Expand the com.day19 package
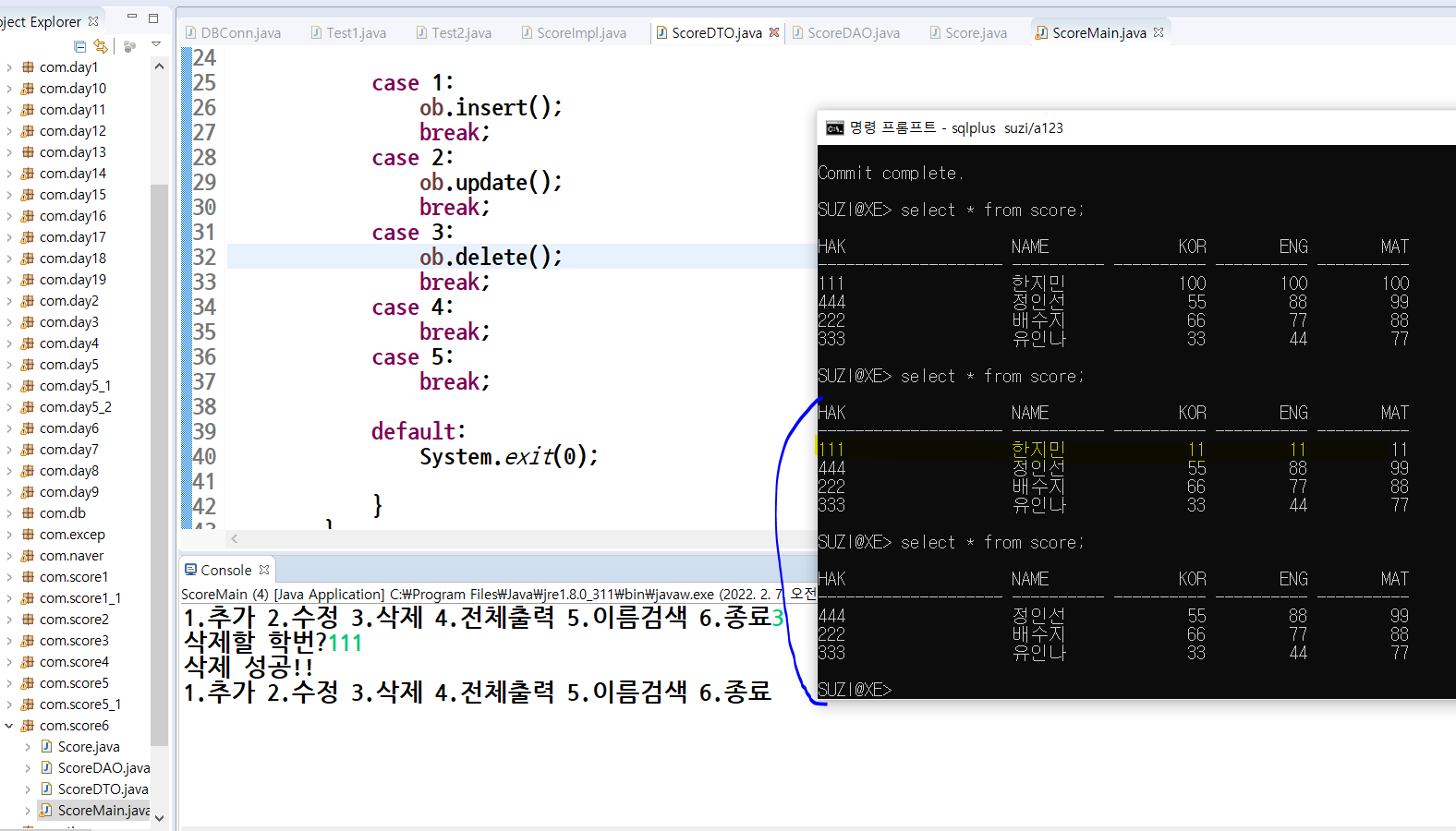 (x=9, y=280)
